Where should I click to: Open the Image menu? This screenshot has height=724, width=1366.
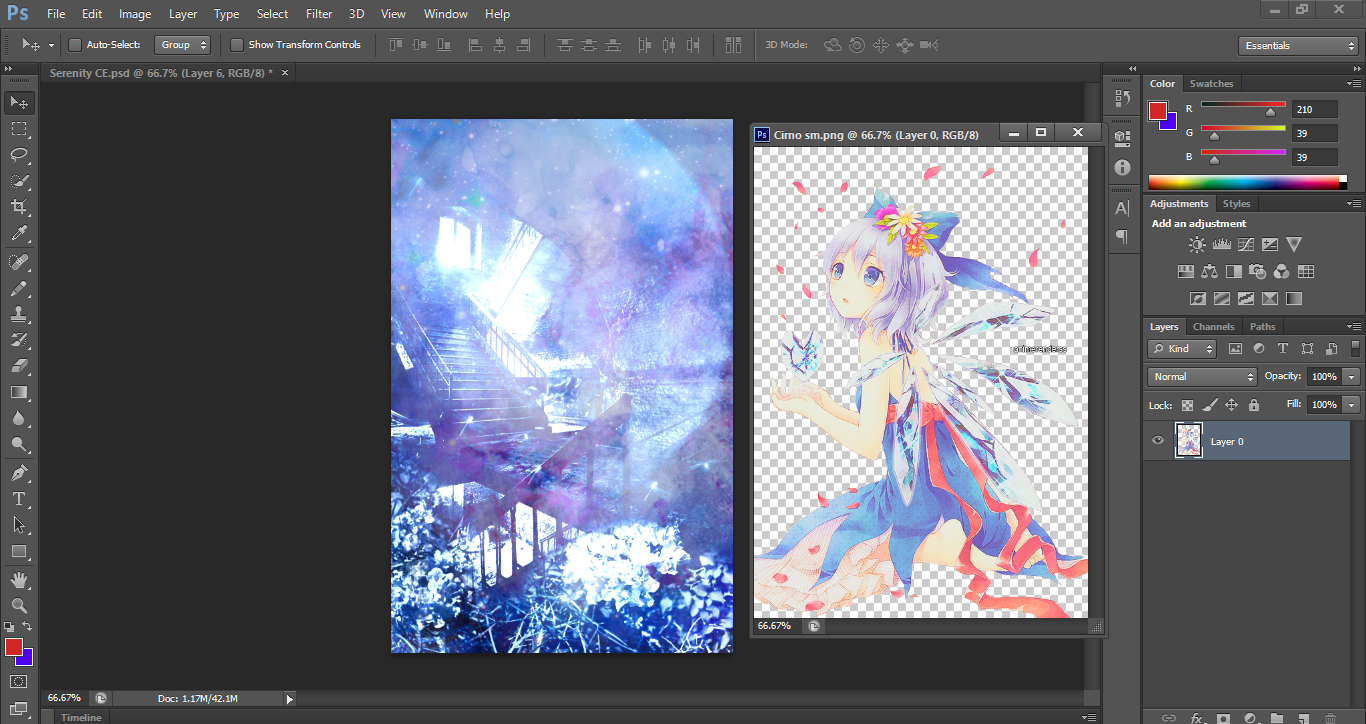135,14
